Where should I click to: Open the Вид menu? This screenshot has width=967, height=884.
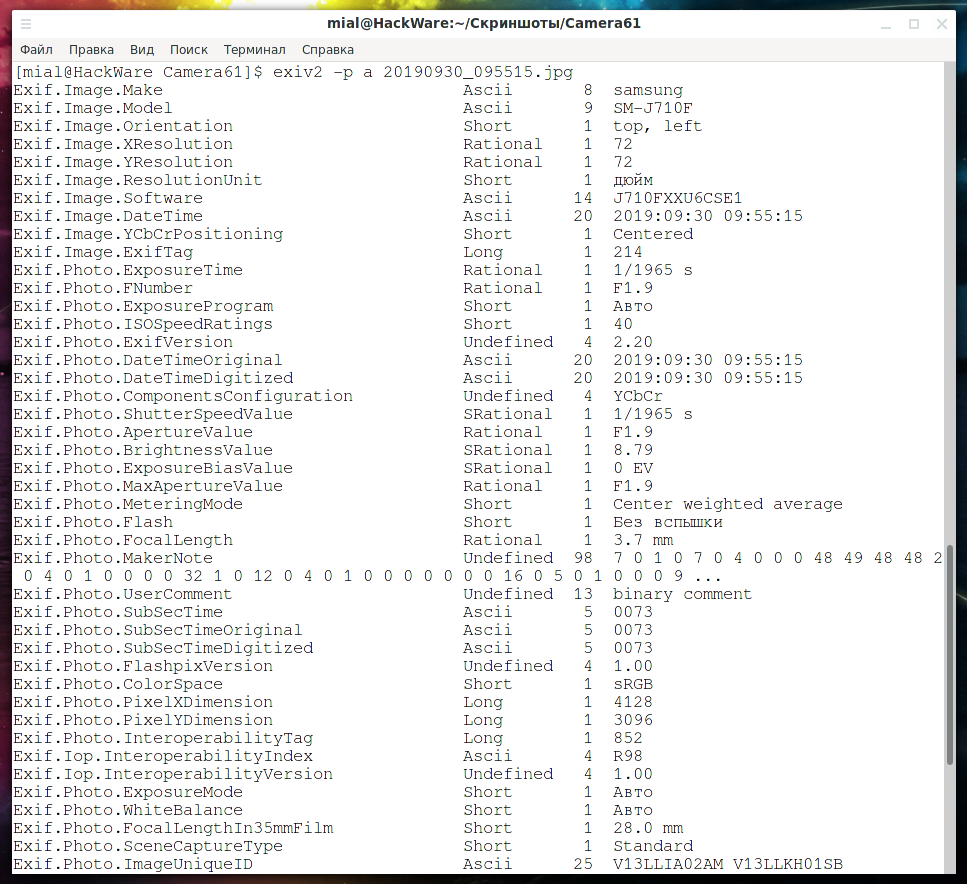pyautogui.click(x=142, y=49)
